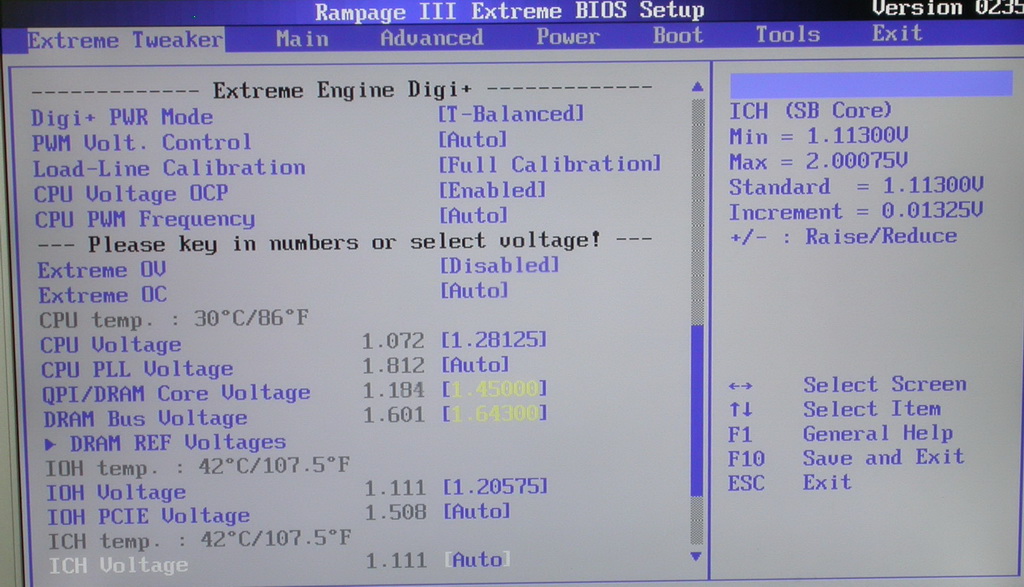The height and width of the screenshot is (587, 1024).
Task: Edit CPU Voltage value 1.28125
Action: 494,340
